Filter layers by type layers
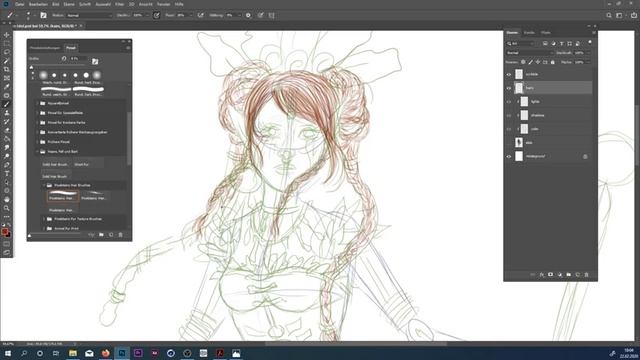 point(562,43)
